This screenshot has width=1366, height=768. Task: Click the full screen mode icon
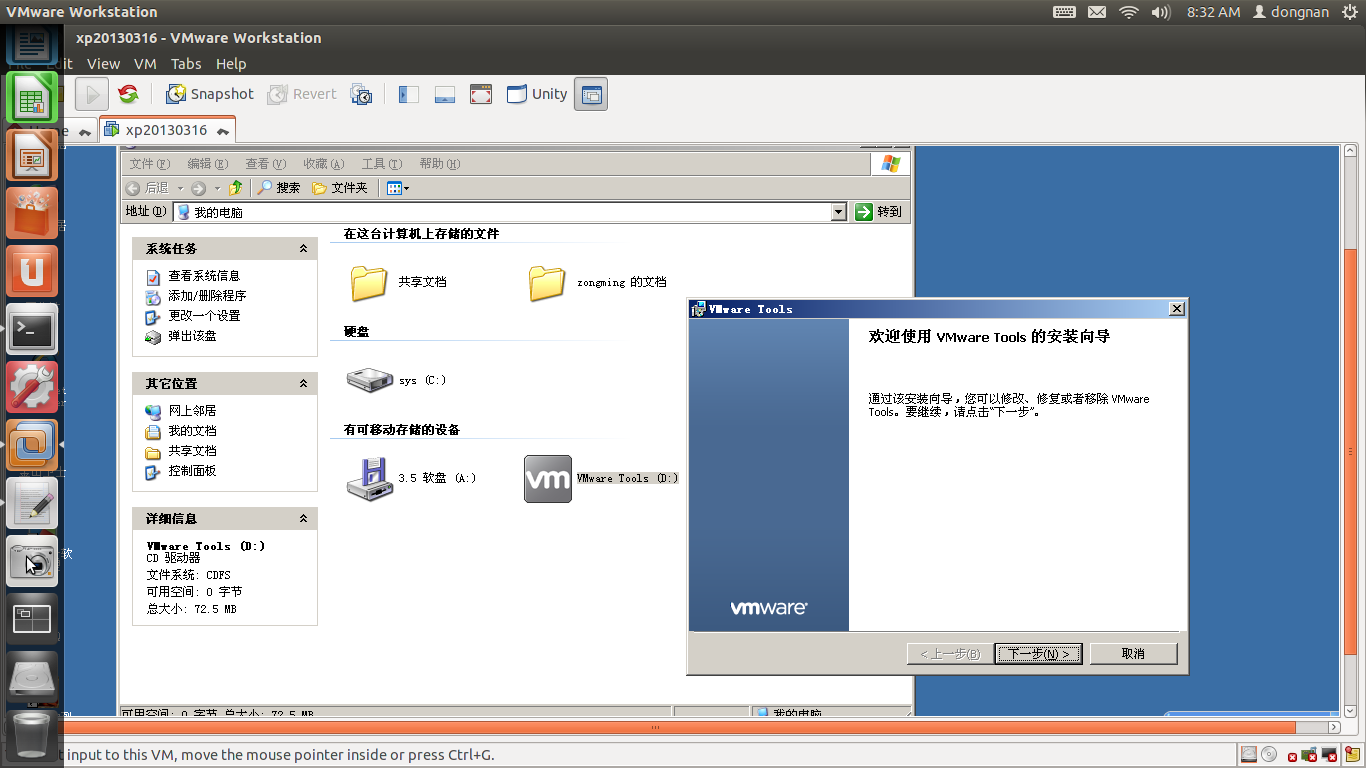tap(481, 94)
